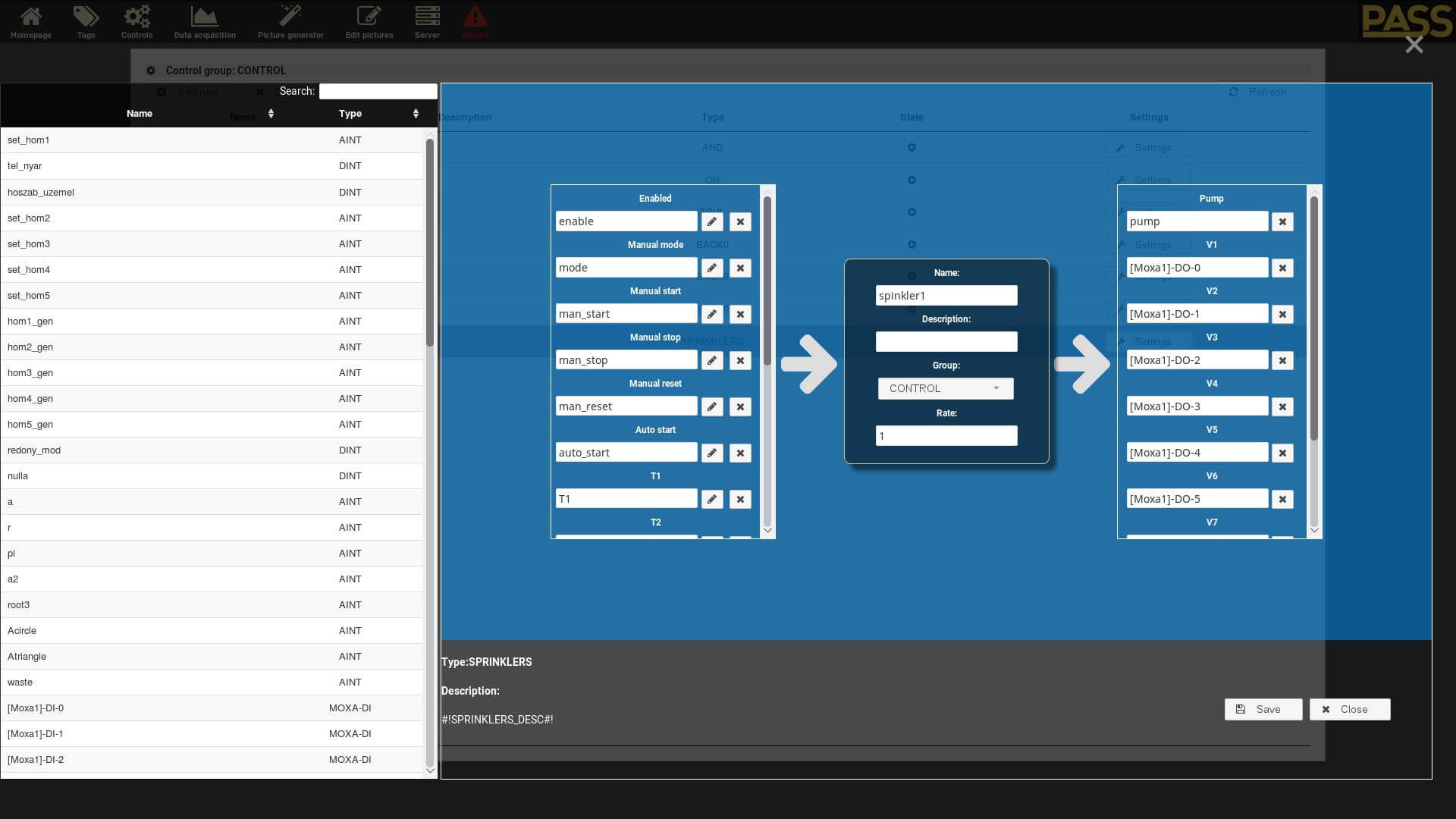
Task: Open the Picture generator
Action: tap(290, 22)
